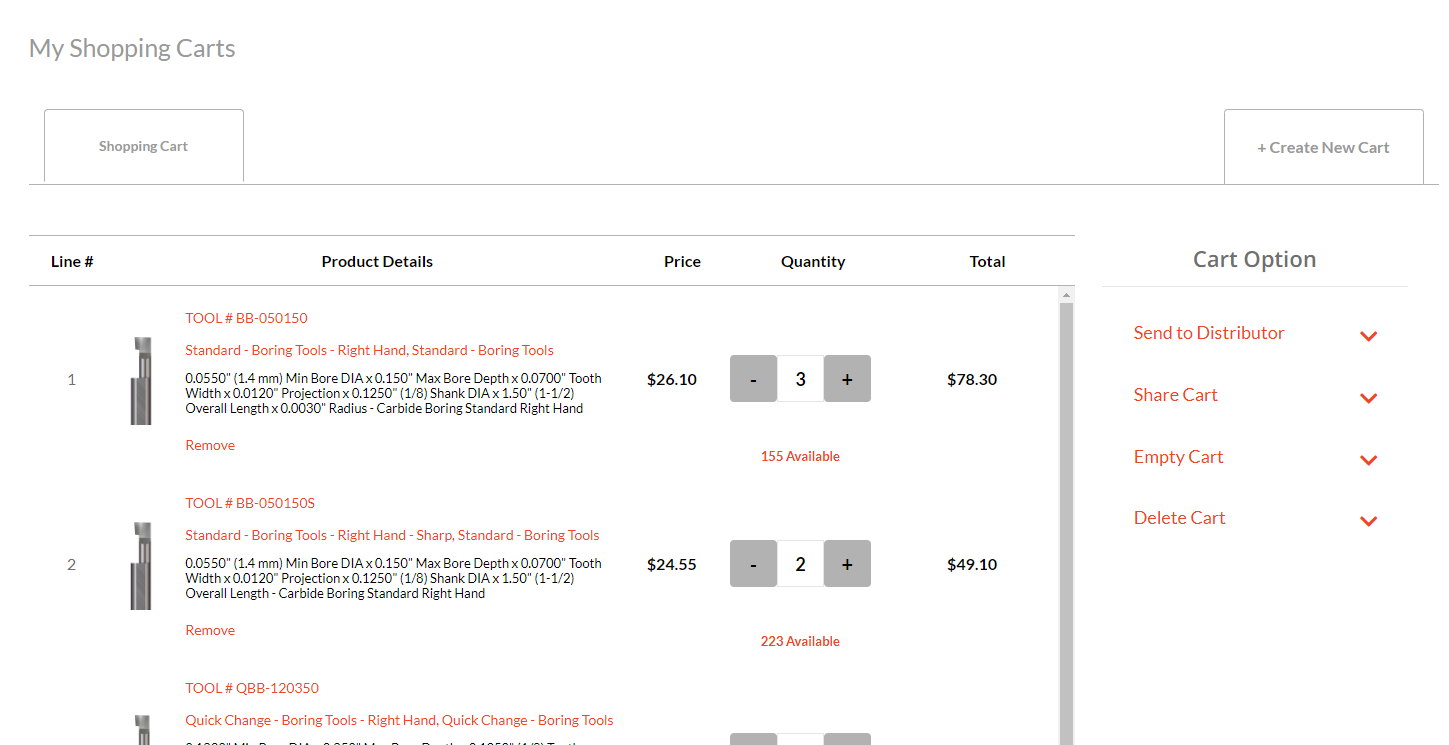Remove the BB-050150S item from cart
Screen dimensions: 1449x745
point(210,630)
